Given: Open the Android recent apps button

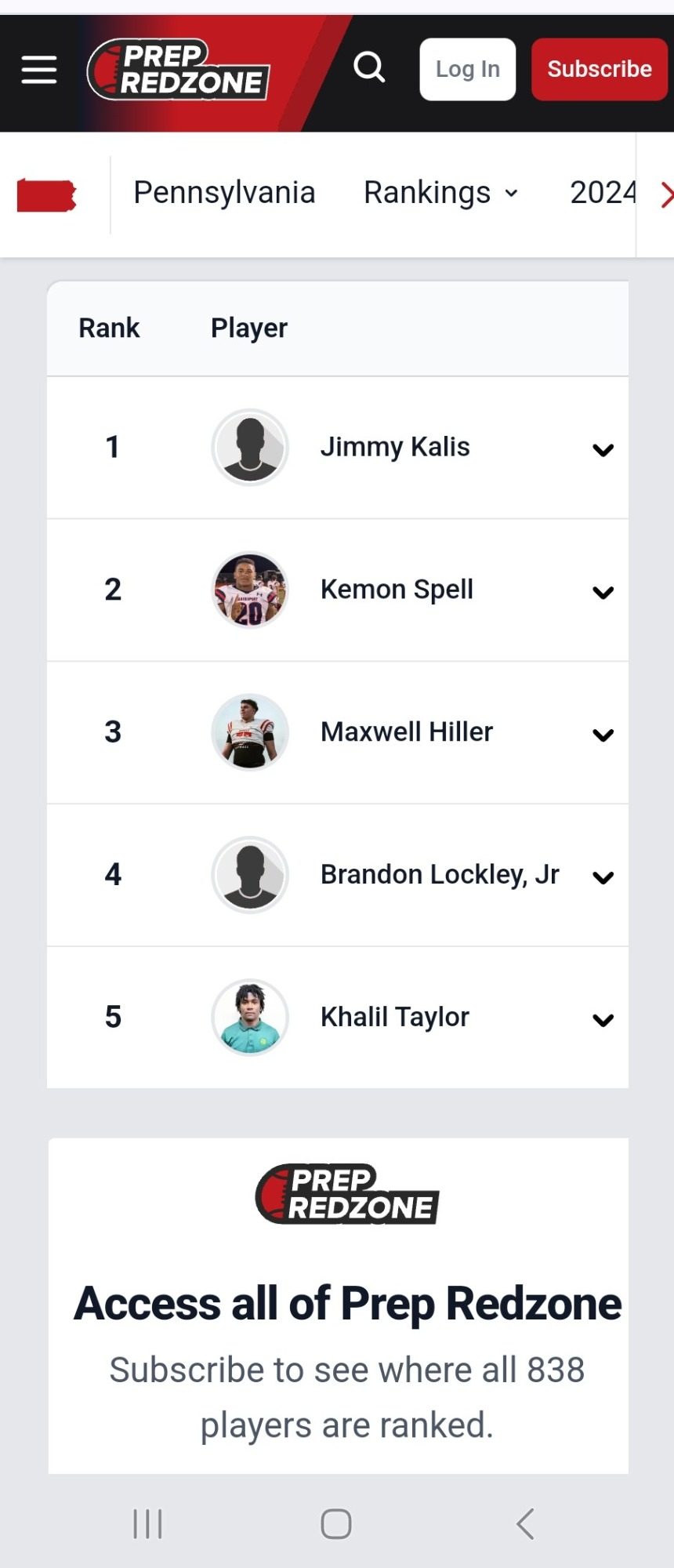Looking at the screenshot, I should coord(147,1524).
